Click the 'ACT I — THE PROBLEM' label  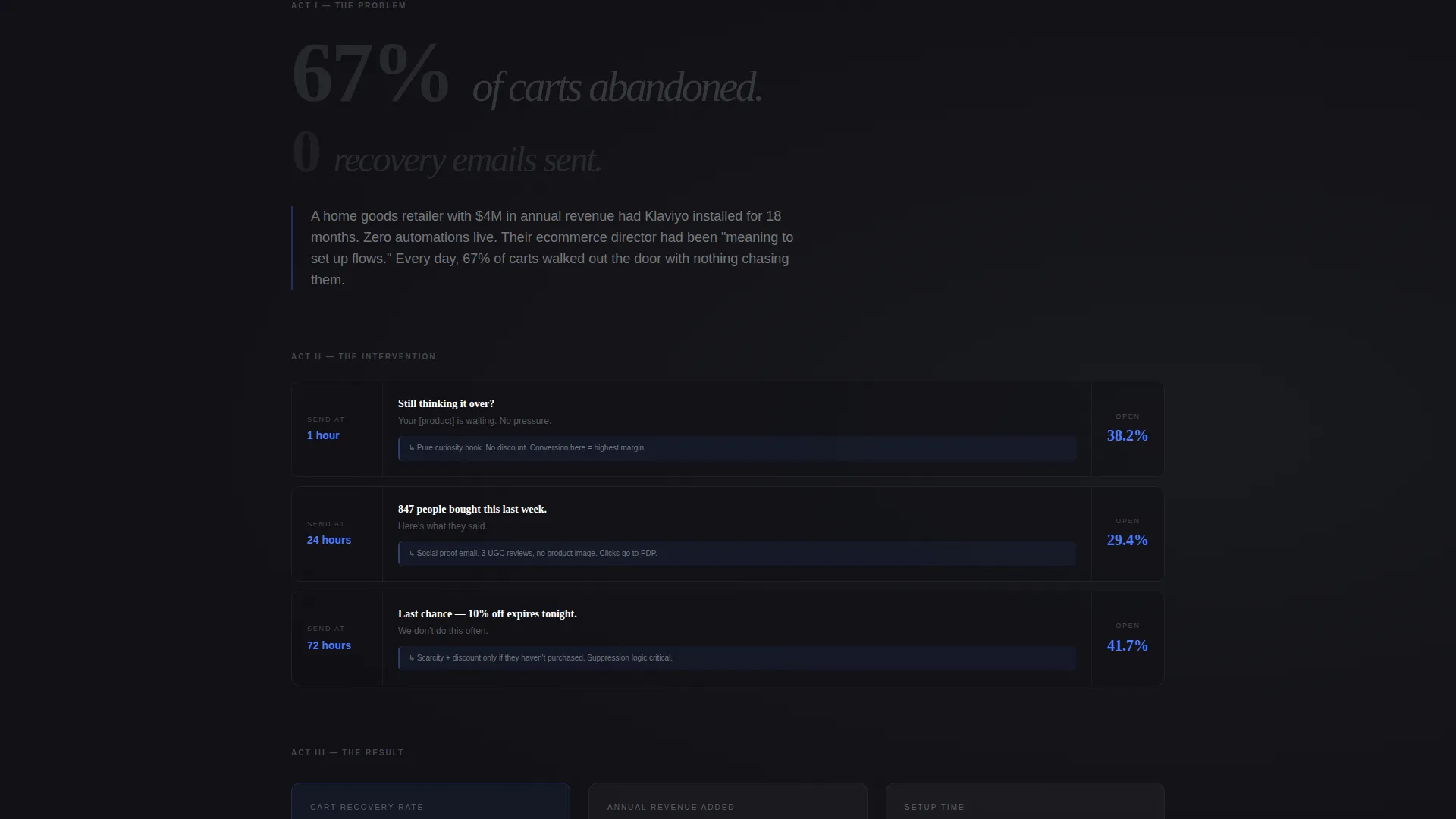coord(348,5)
